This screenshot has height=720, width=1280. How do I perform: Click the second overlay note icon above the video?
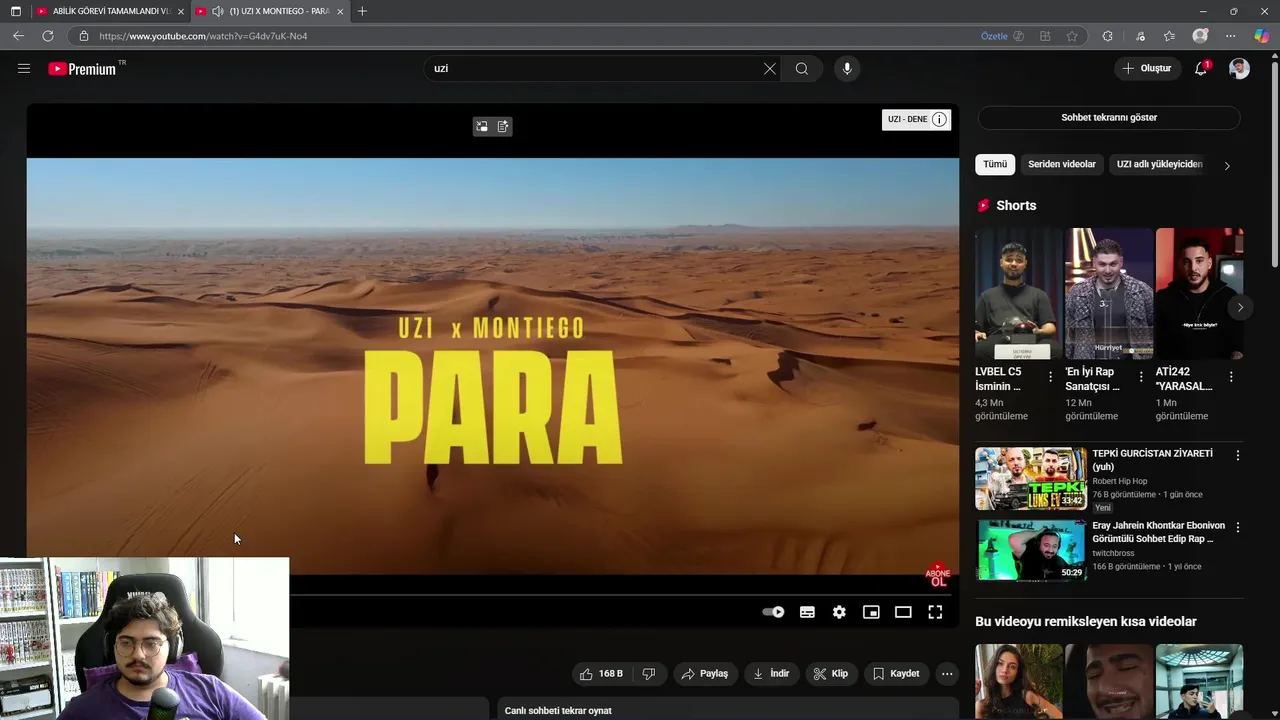pyautogui.click(x=503, y=127)
